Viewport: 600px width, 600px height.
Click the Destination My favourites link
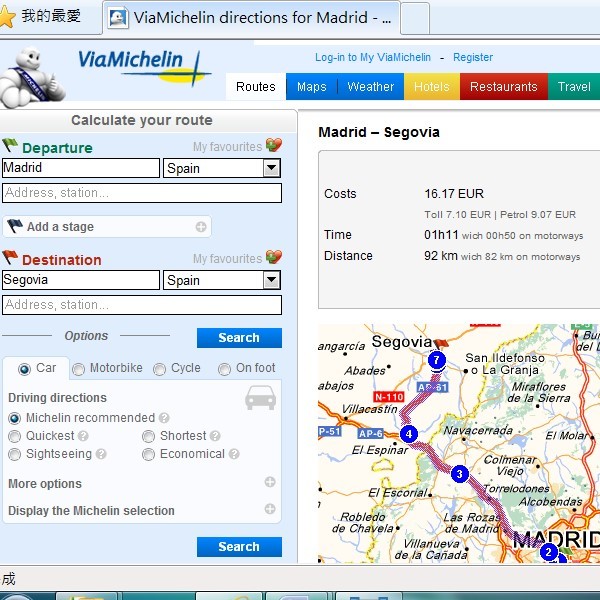[x=227, y=259]
